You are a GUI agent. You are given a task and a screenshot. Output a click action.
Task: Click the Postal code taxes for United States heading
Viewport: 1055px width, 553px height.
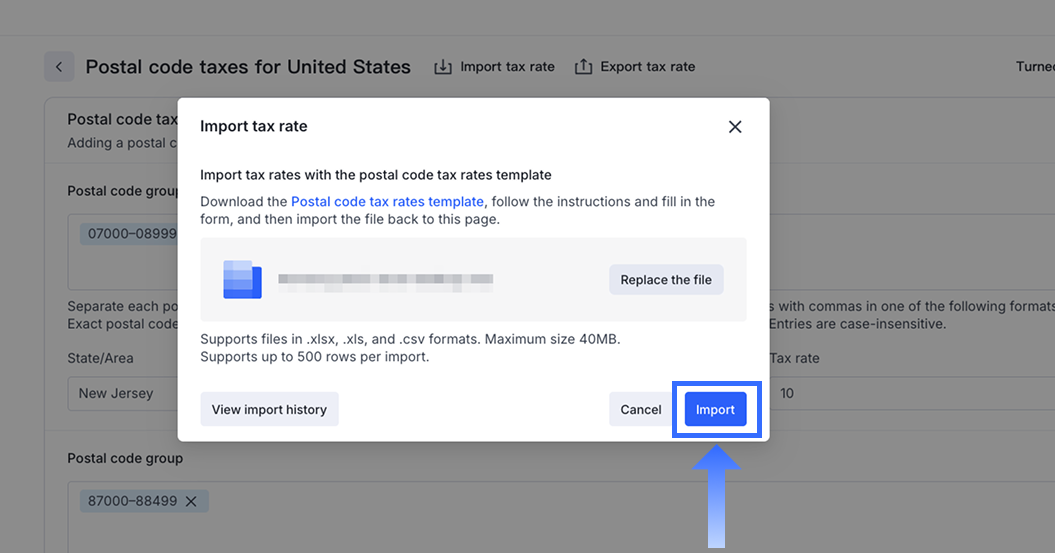[248, 67]
